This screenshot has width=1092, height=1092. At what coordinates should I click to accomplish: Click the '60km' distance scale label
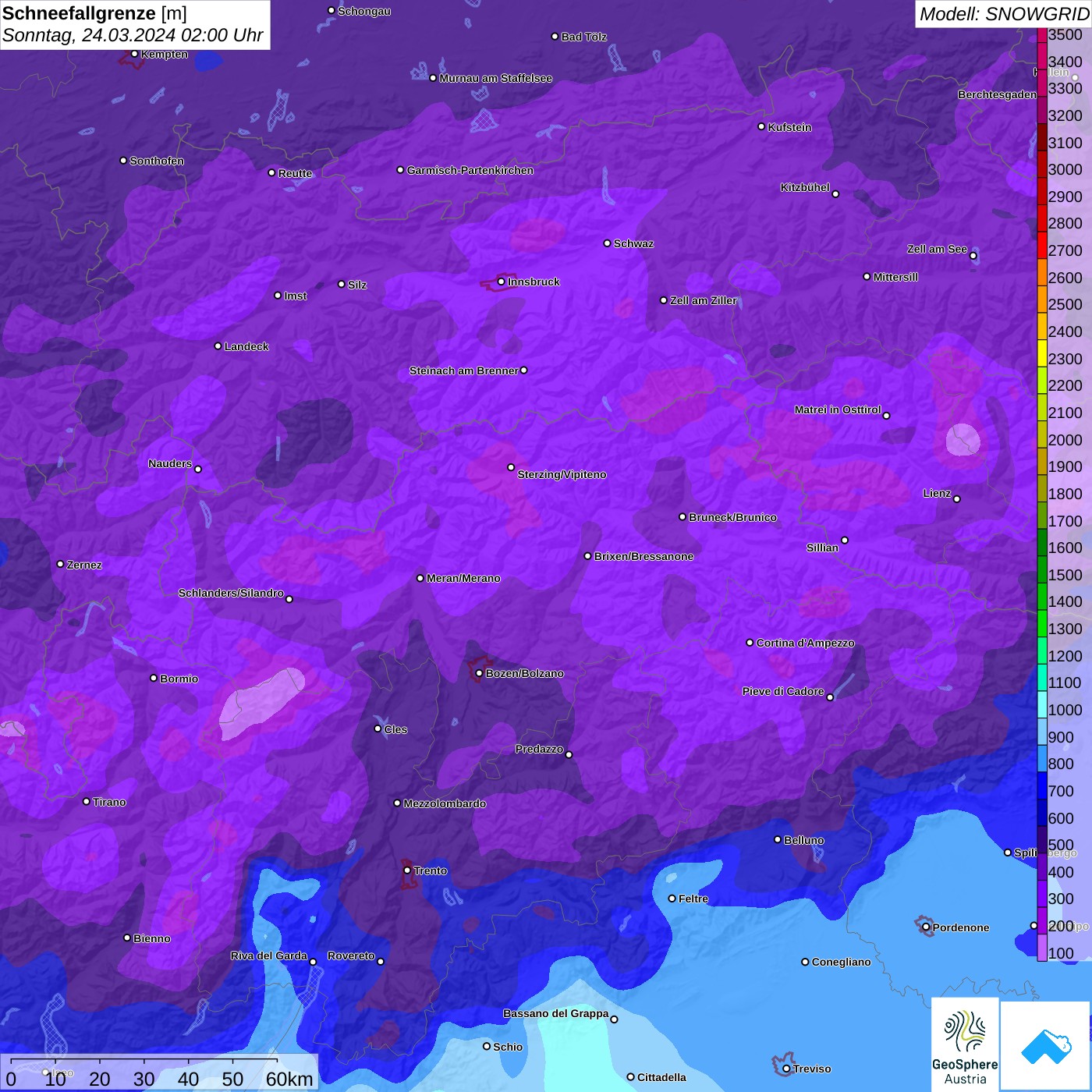[x=289, y=1079]
